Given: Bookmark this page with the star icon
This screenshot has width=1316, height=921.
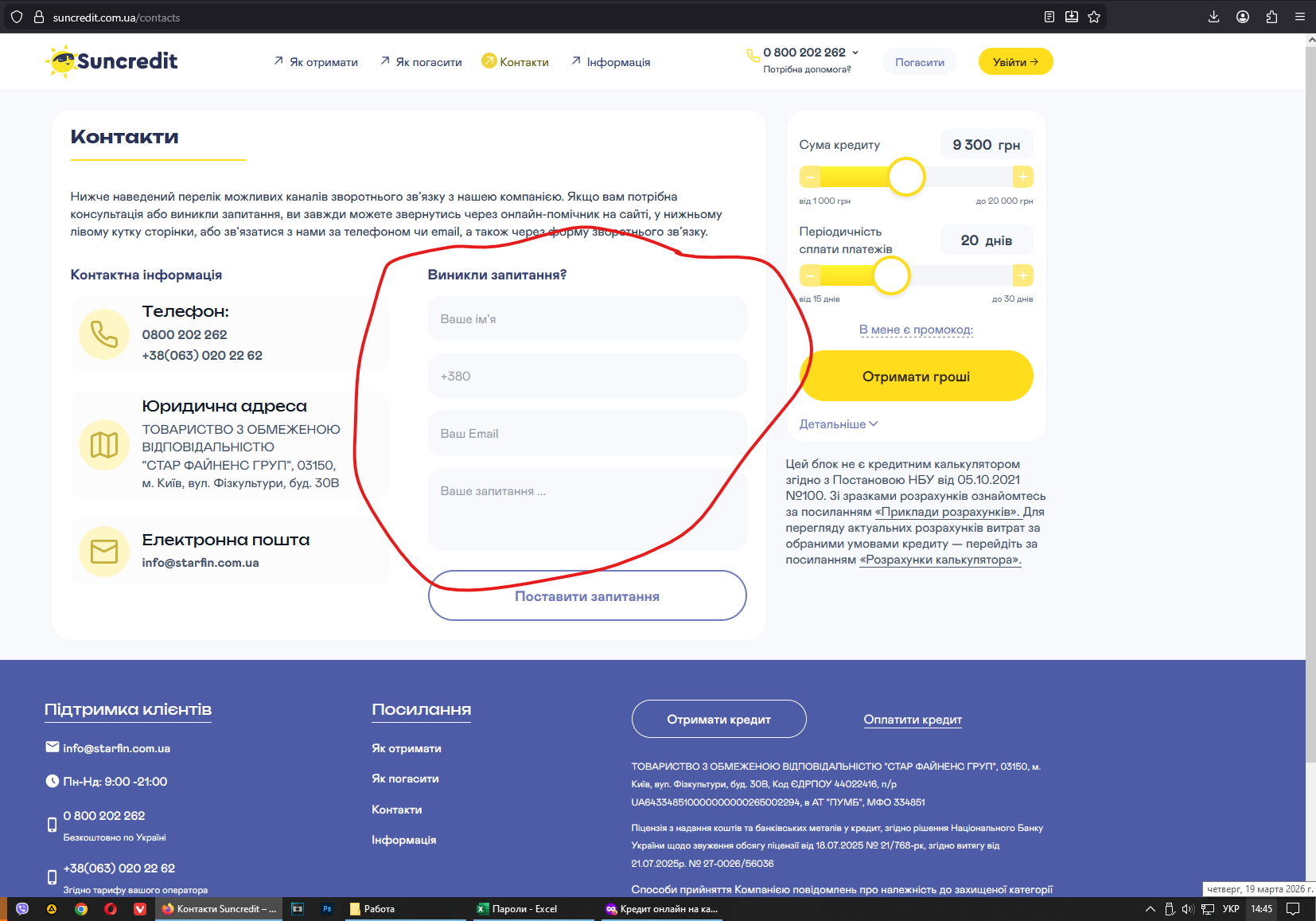Looking at the screenshot, I should 1094,17.
